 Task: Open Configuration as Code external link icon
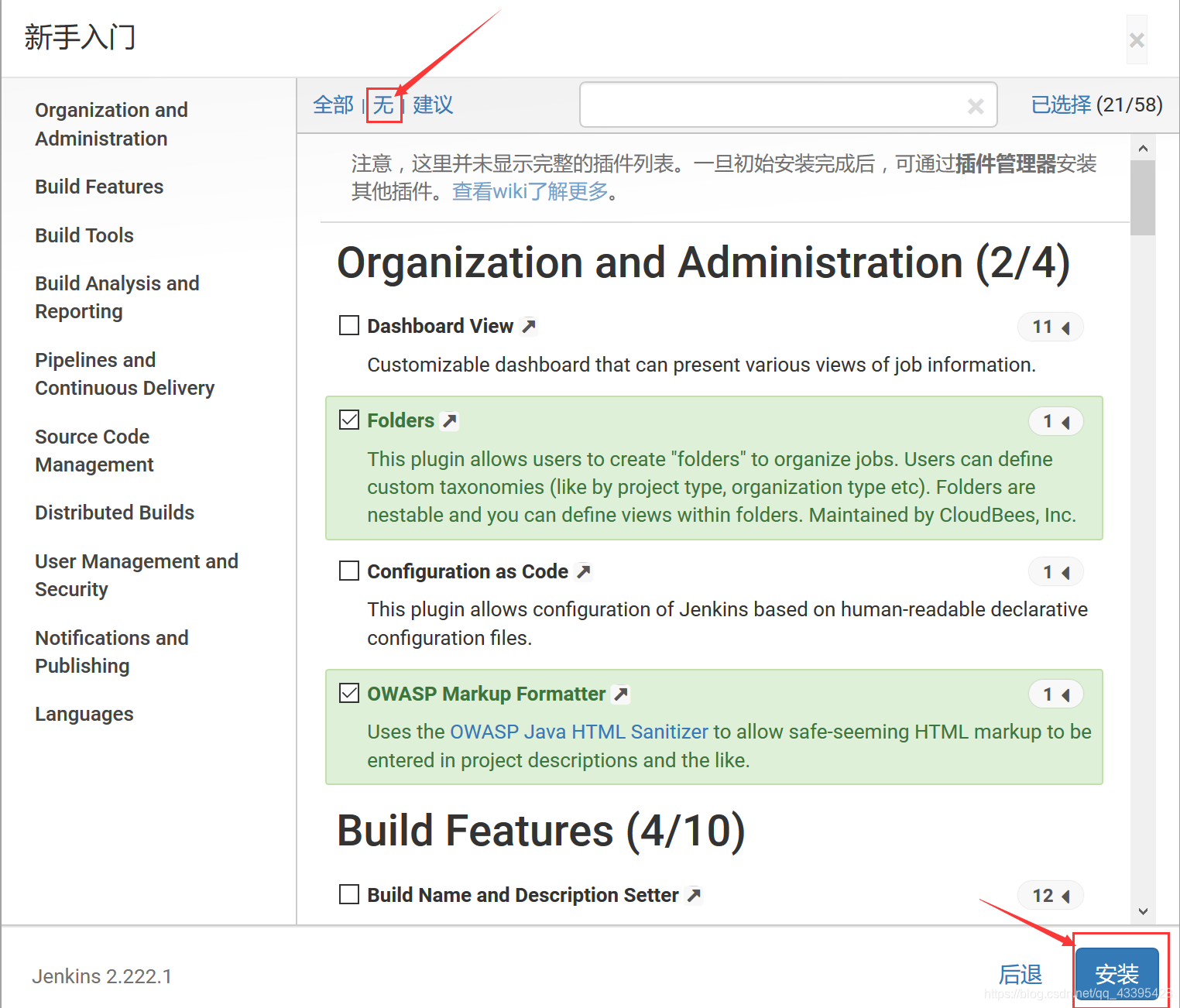[x=584, y=571]
